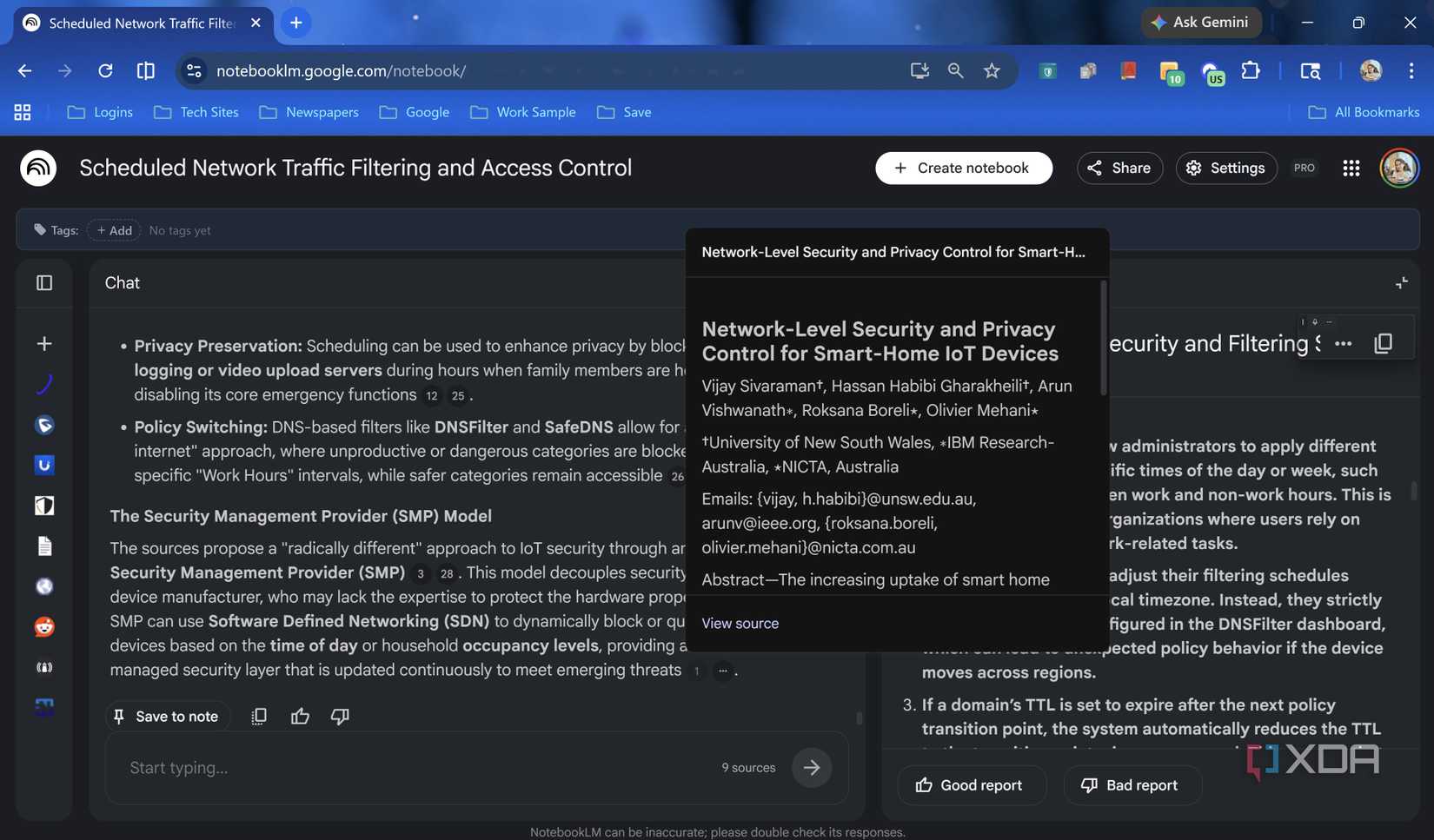Image resolution: width=1434 pixels, height=840 pixels.
Task: Reload the NotebookLM page
Action: click(105, 70)
